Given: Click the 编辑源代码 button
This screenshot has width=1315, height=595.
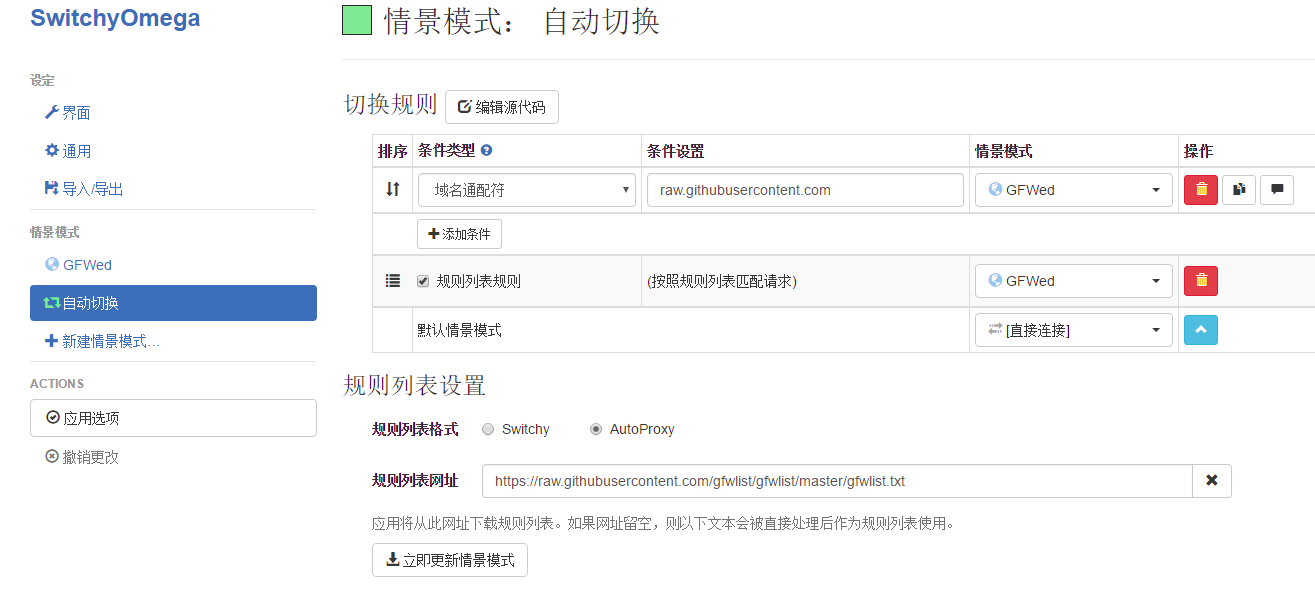Looking at the screenshot, I should (x=501, y=107).
